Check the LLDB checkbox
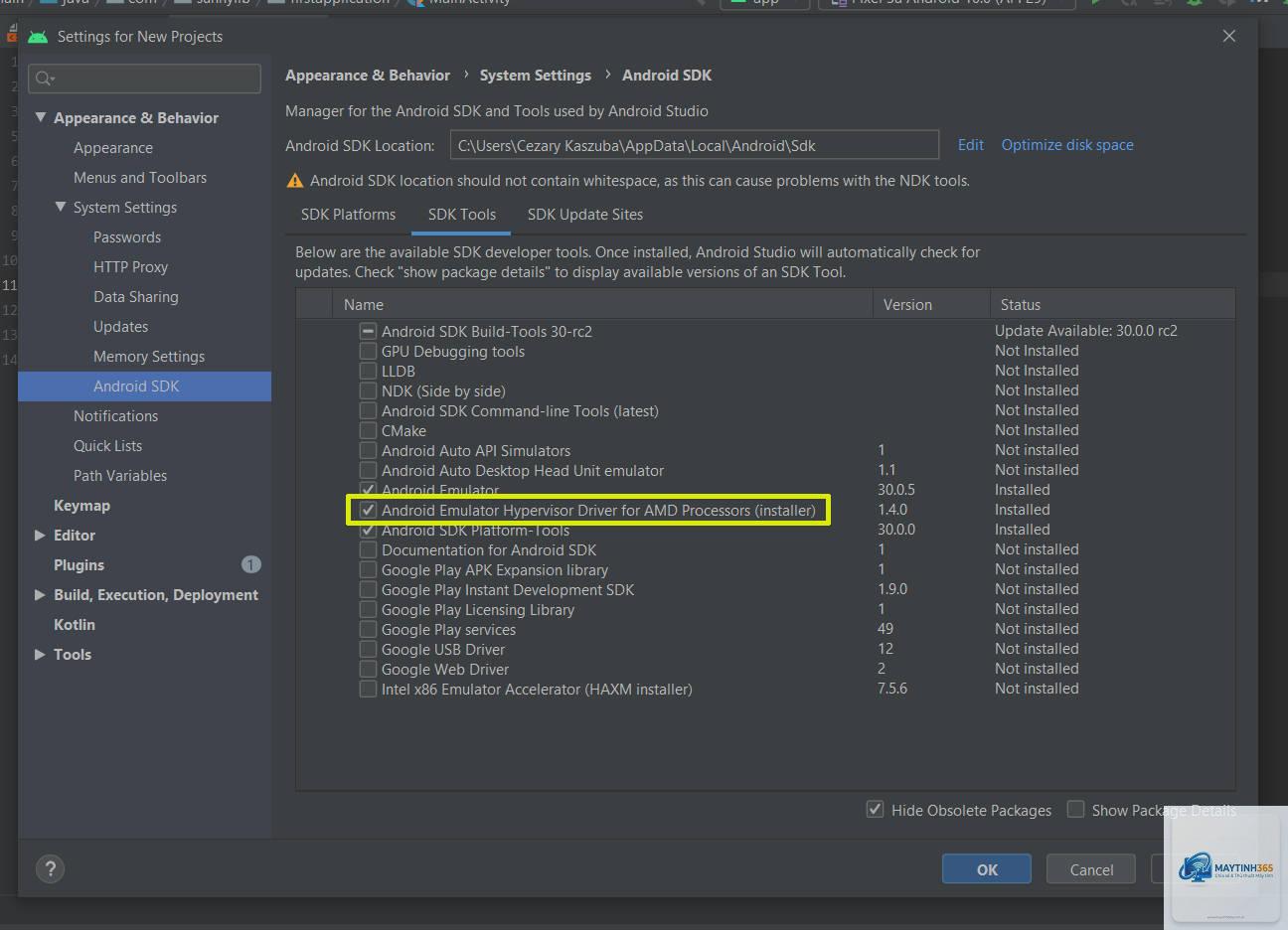This screenshot has height=930, width=1288. 368,371
